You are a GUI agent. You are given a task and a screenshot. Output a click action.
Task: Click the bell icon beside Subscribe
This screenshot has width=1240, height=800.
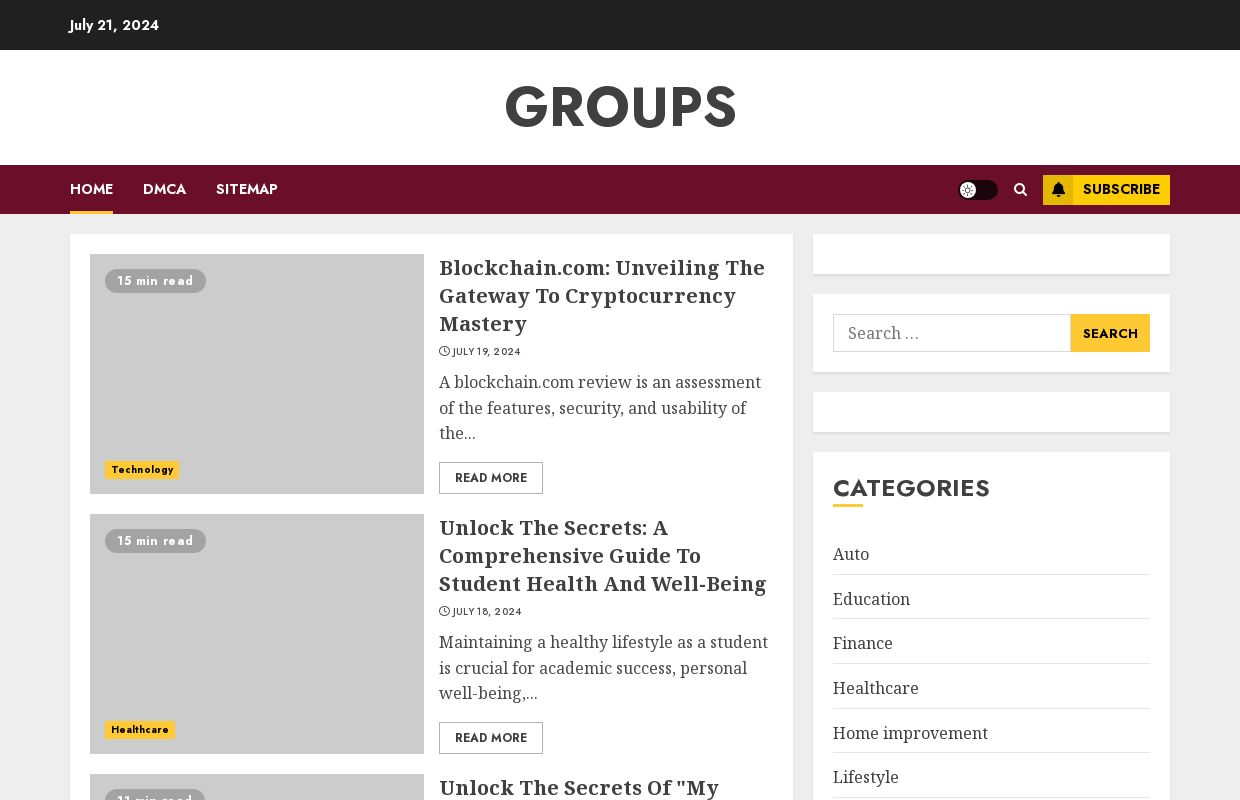point(1058,190)
